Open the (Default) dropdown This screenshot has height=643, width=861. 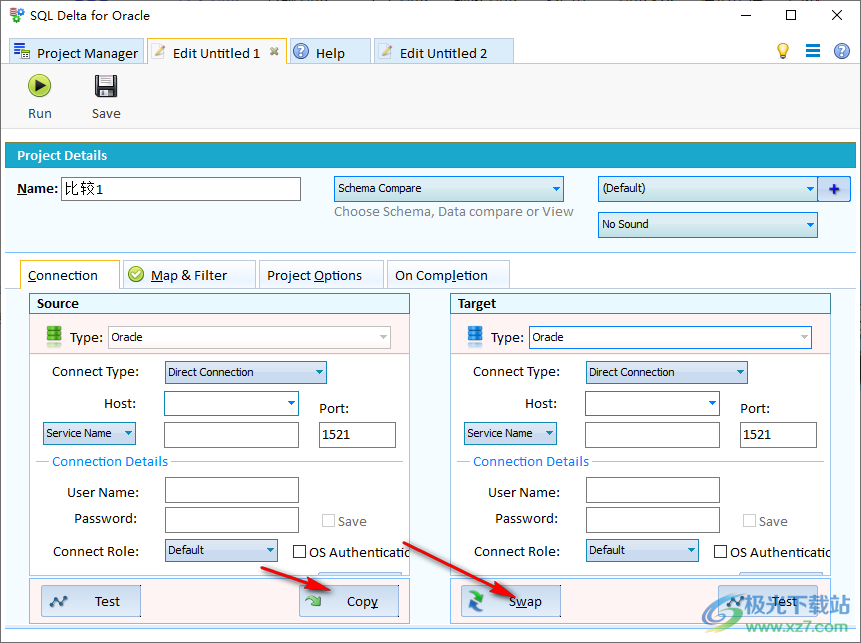[x=707, y=189]
